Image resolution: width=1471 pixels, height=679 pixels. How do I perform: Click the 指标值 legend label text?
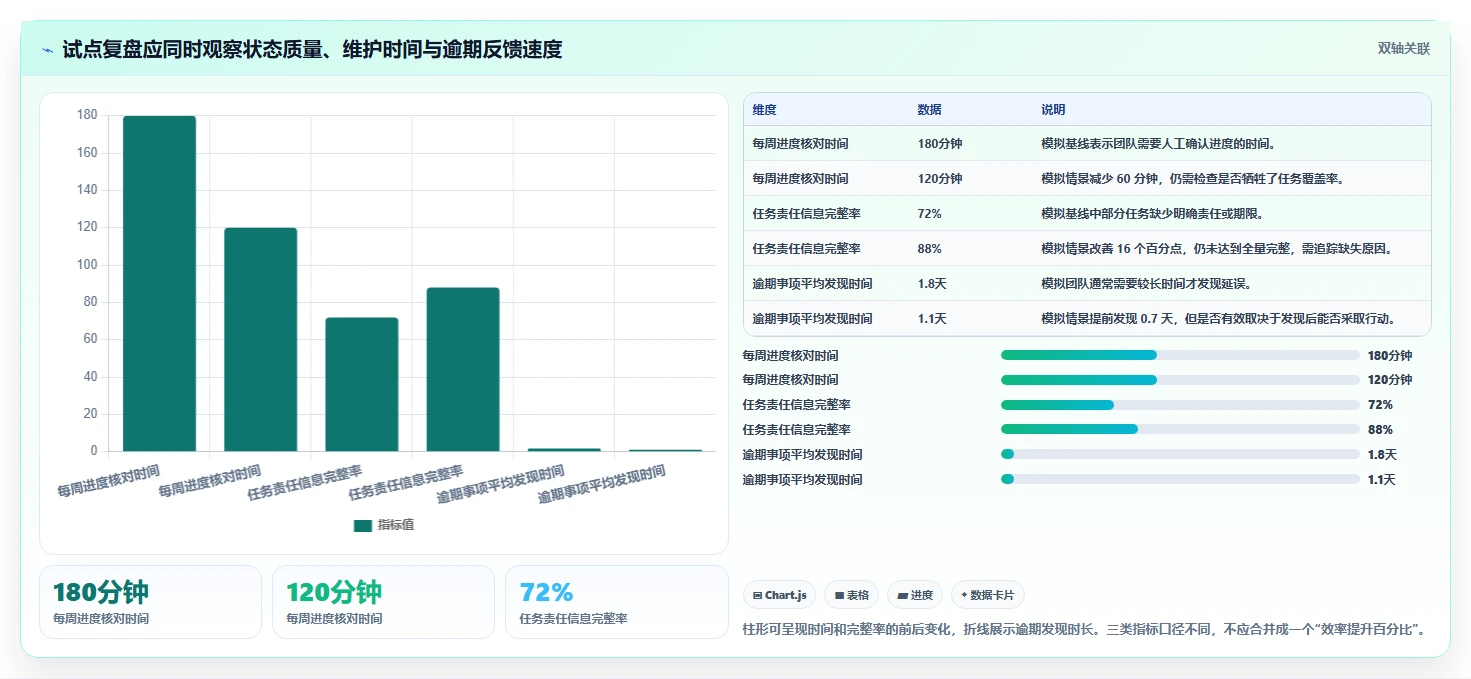tap(396, 525)
